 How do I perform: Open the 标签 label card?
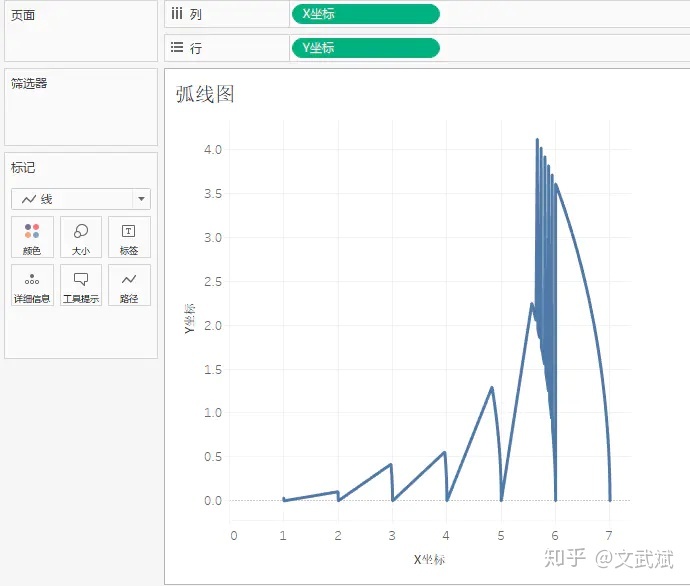click(x=129, y=237)
